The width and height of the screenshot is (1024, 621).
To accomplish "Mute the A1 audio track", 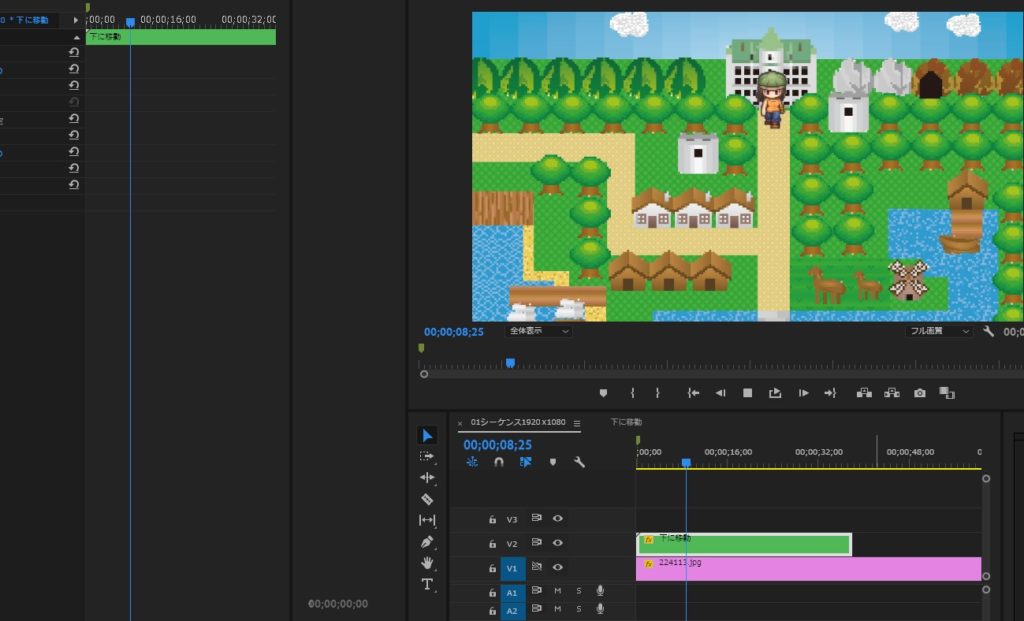I will 558,591.
